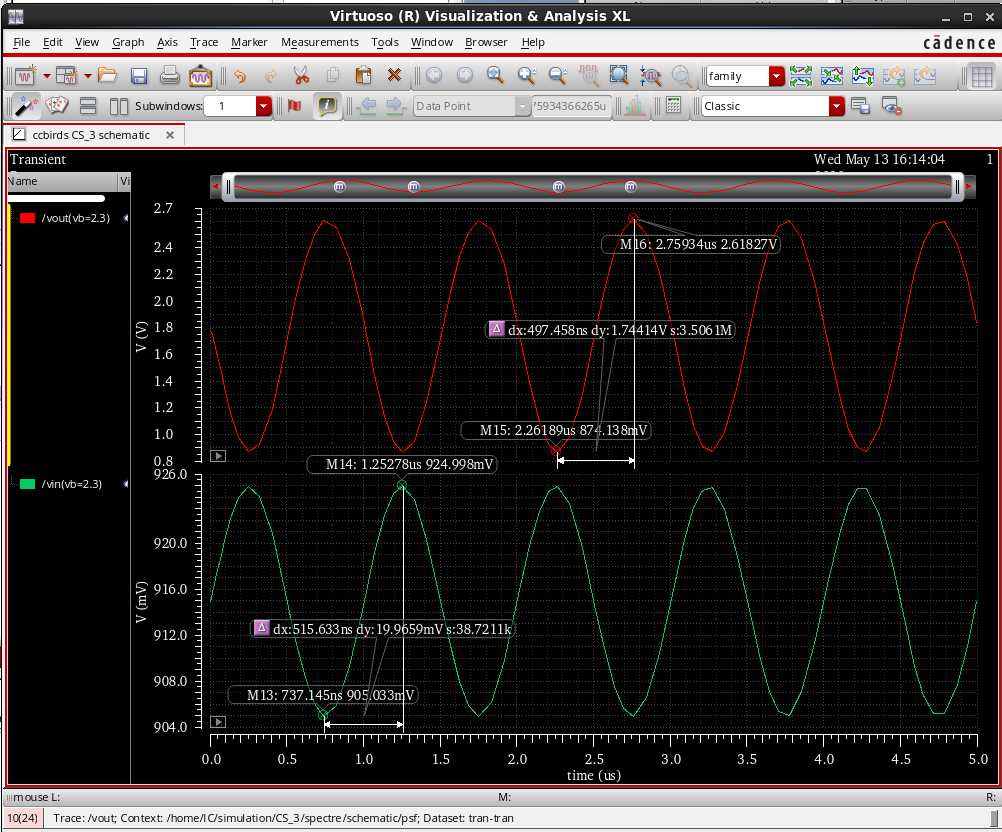
Task: Open the Measurements menu
Action: (x=319, y=42)
